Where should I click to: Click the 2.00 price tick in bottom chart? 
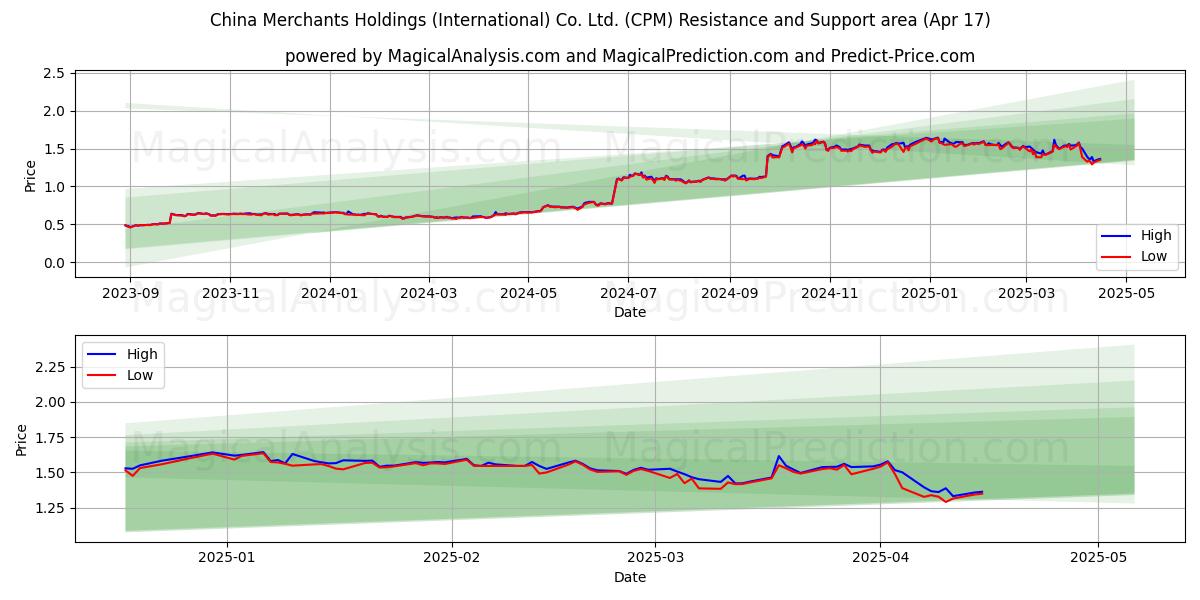point(50,402)
